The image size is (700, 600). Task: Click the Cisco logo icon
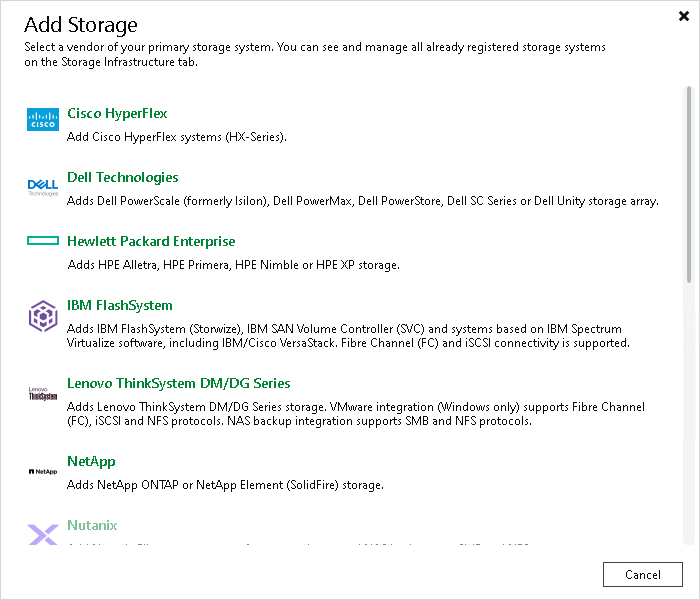[x=43, y=119]
